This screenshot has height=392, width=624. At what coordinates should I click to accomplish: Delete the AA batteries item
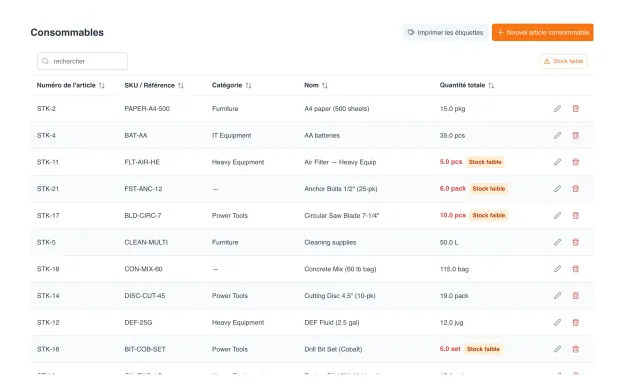click(575, 135)
